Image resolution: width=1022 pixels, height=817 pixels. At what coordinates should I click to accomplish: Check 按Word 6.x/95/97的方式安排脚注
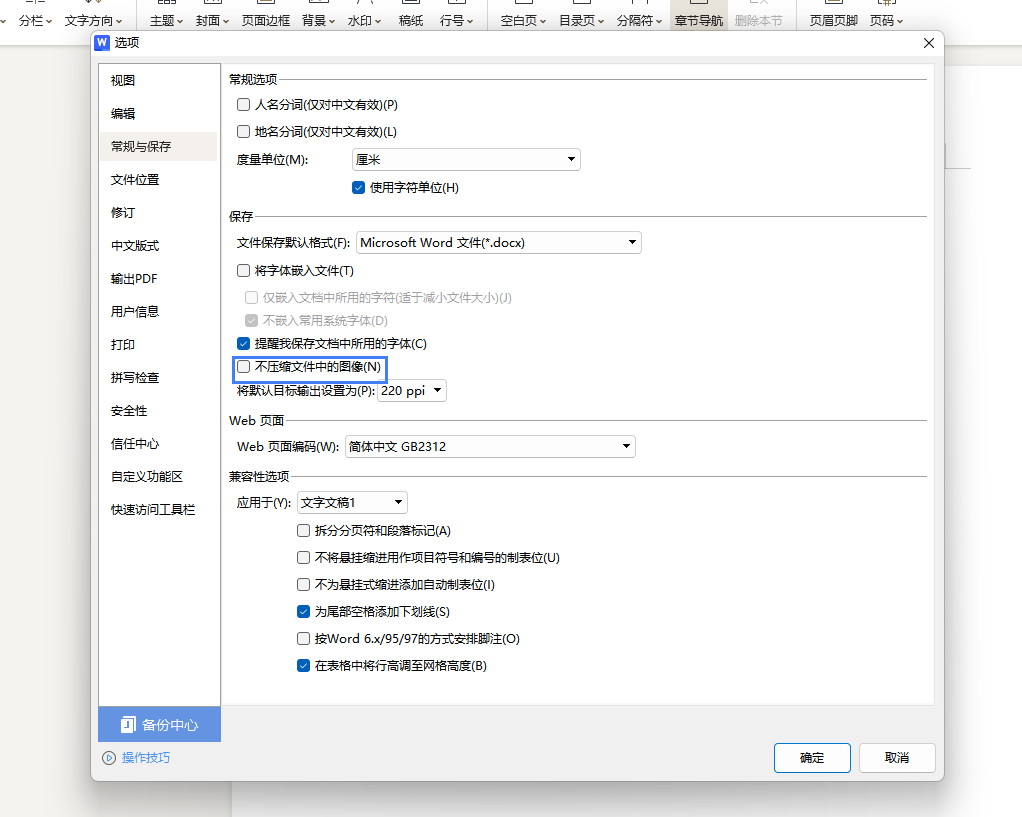click(303, 639)
